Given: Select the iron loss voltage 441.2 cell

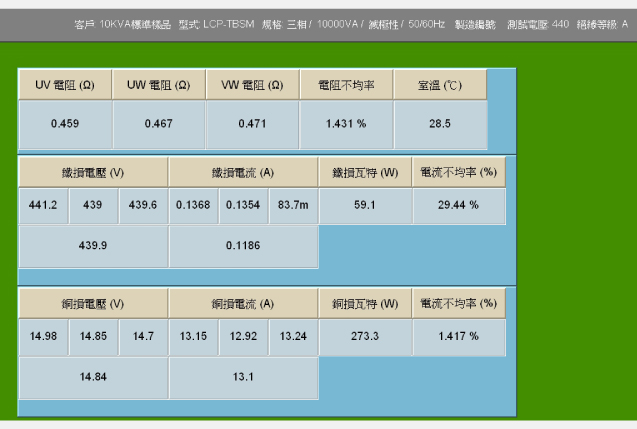Looking at the screenshot, I should coord(43,205).
